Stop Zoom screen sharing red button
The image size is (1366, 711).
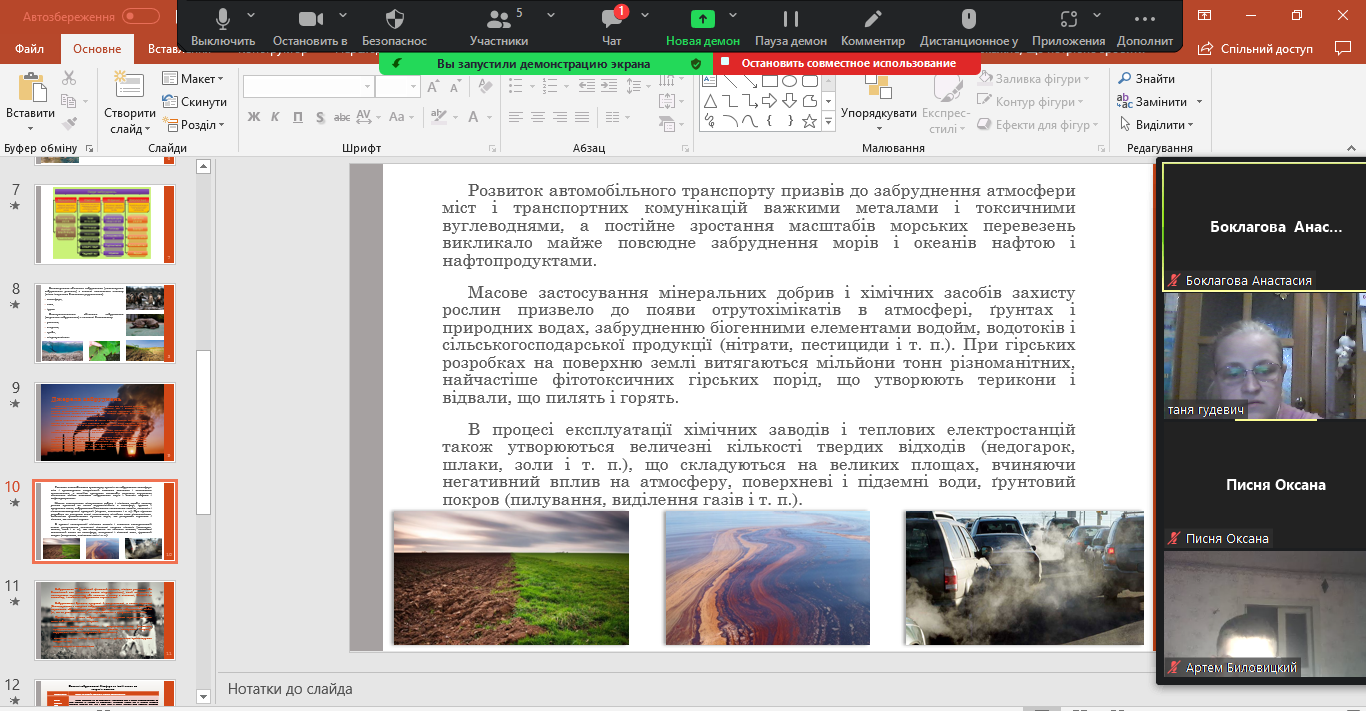[848, 63]
